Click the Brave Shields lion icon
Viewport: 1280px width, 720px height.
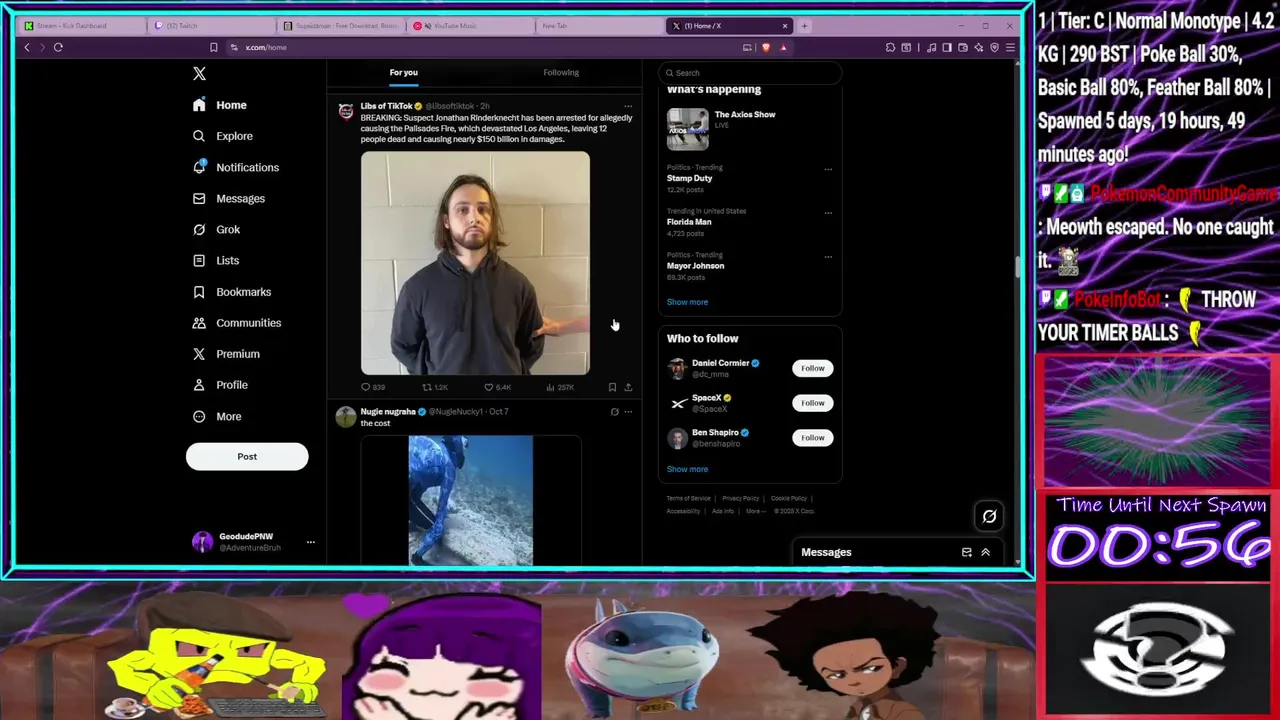(x=767, y=47)
